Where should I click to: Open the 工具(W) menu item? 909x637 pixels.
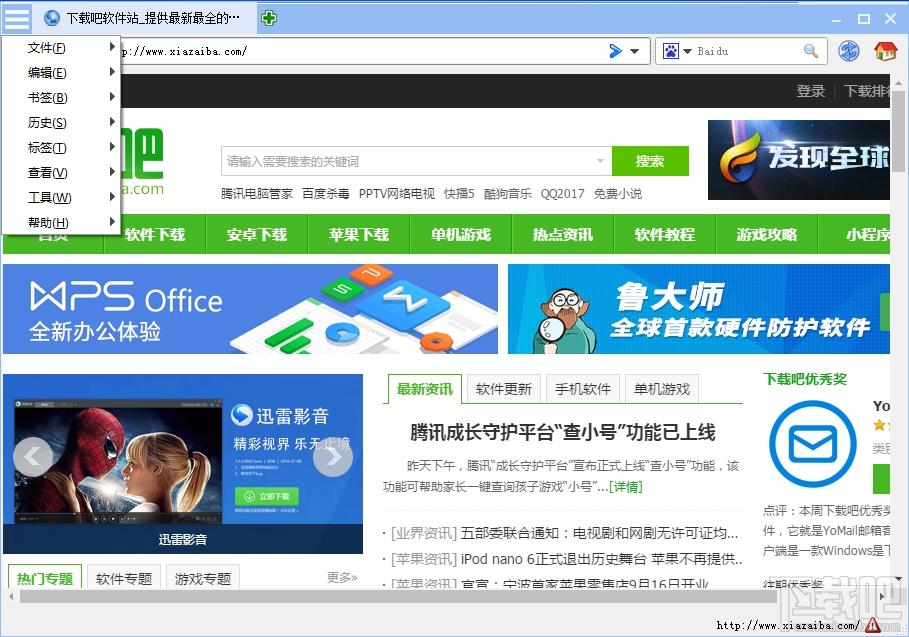pyautogui.click(x=61, y=197)
